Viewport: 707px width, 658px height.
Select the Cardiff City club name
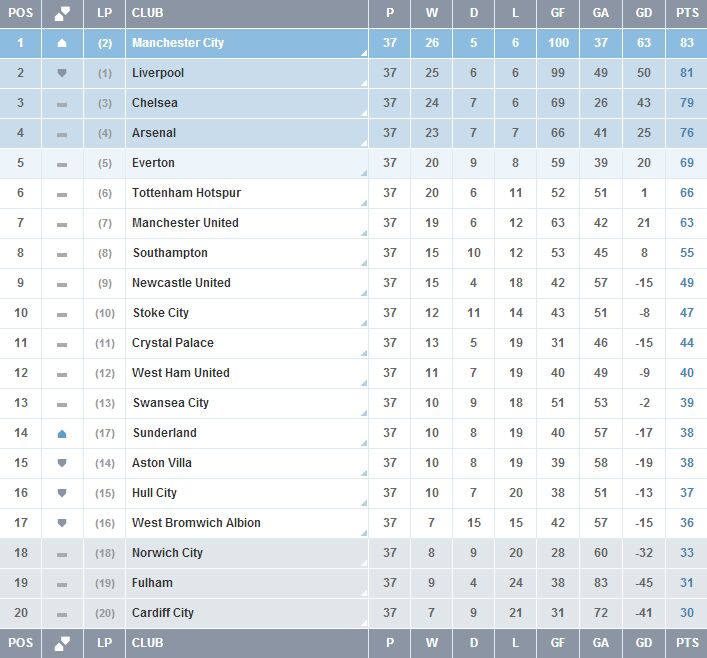tap(163, 613)
